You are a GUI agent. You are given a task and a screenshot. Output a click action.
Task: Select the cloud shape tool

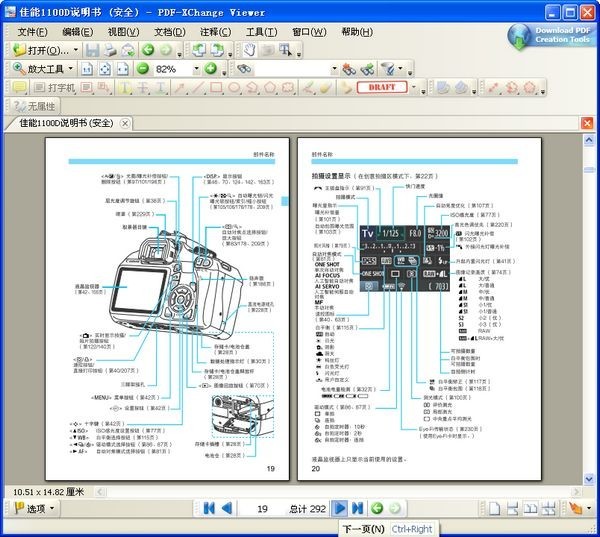coord(288,88)
